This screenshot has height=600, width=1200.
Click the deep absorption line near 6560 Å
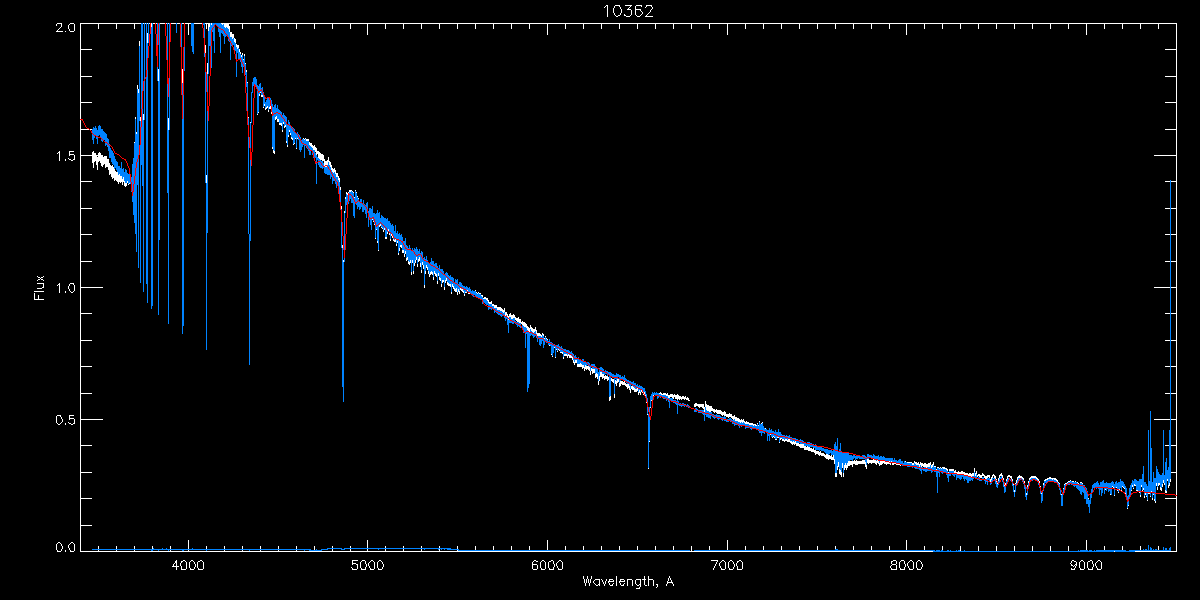649,430
